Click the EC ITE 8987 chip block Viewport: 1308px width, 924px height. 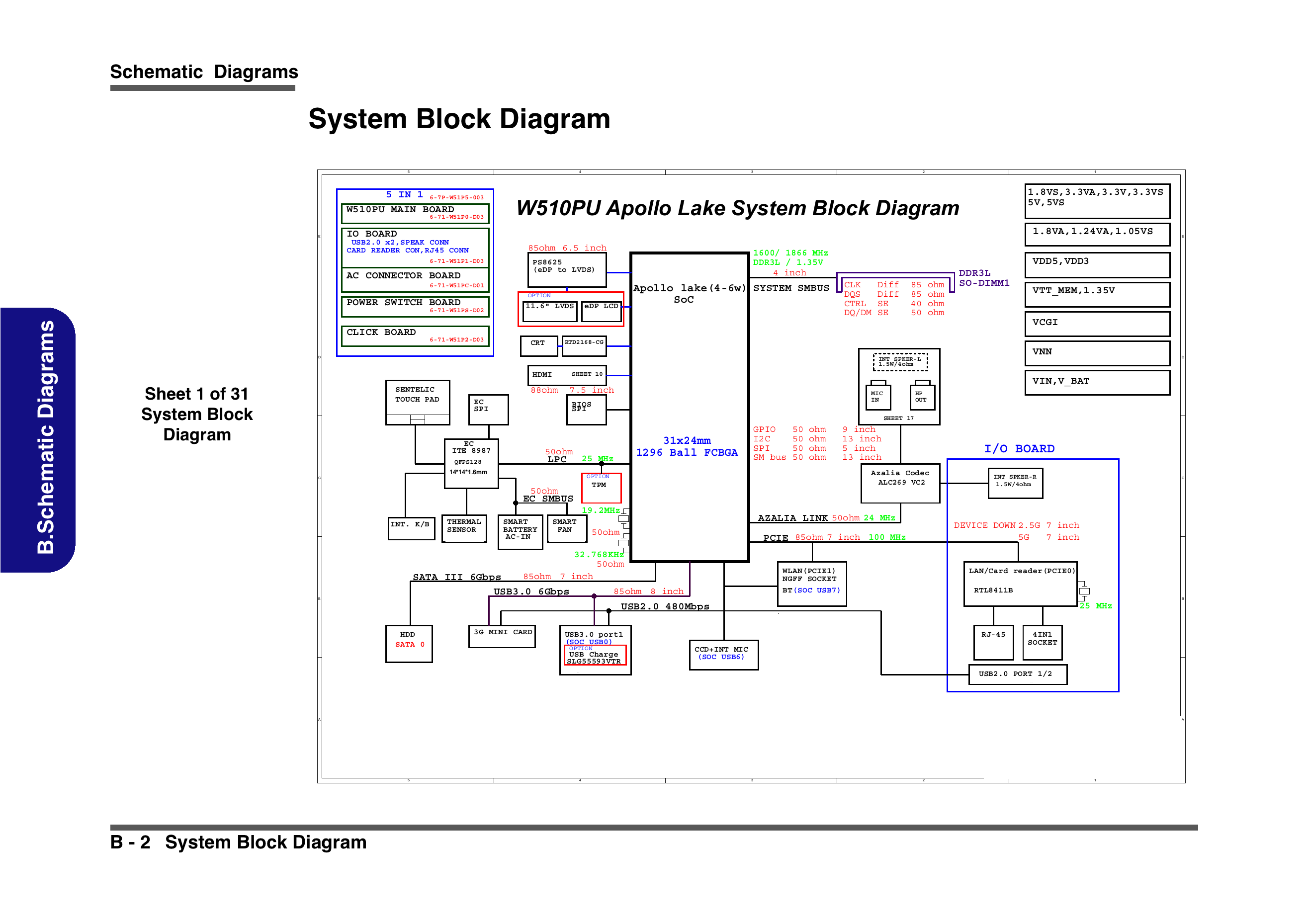(471, 463)
